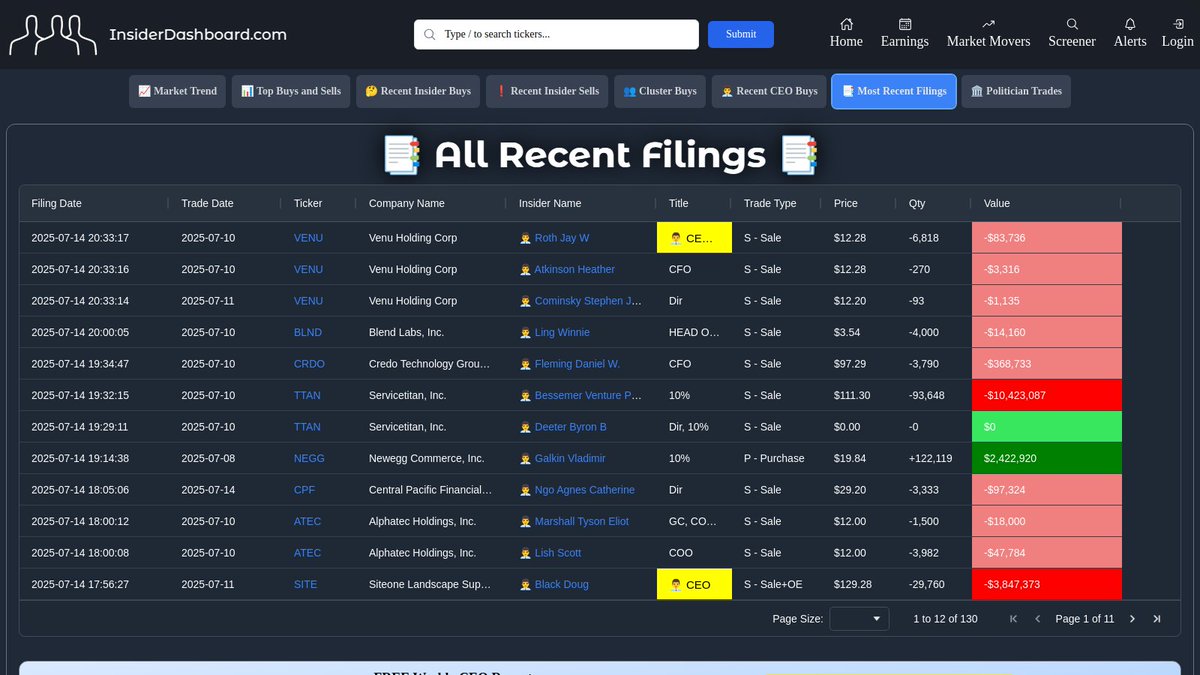Select the Most Recent Filings tab
The width and height of the screenshot is (1200, 675).
[894, 91]
